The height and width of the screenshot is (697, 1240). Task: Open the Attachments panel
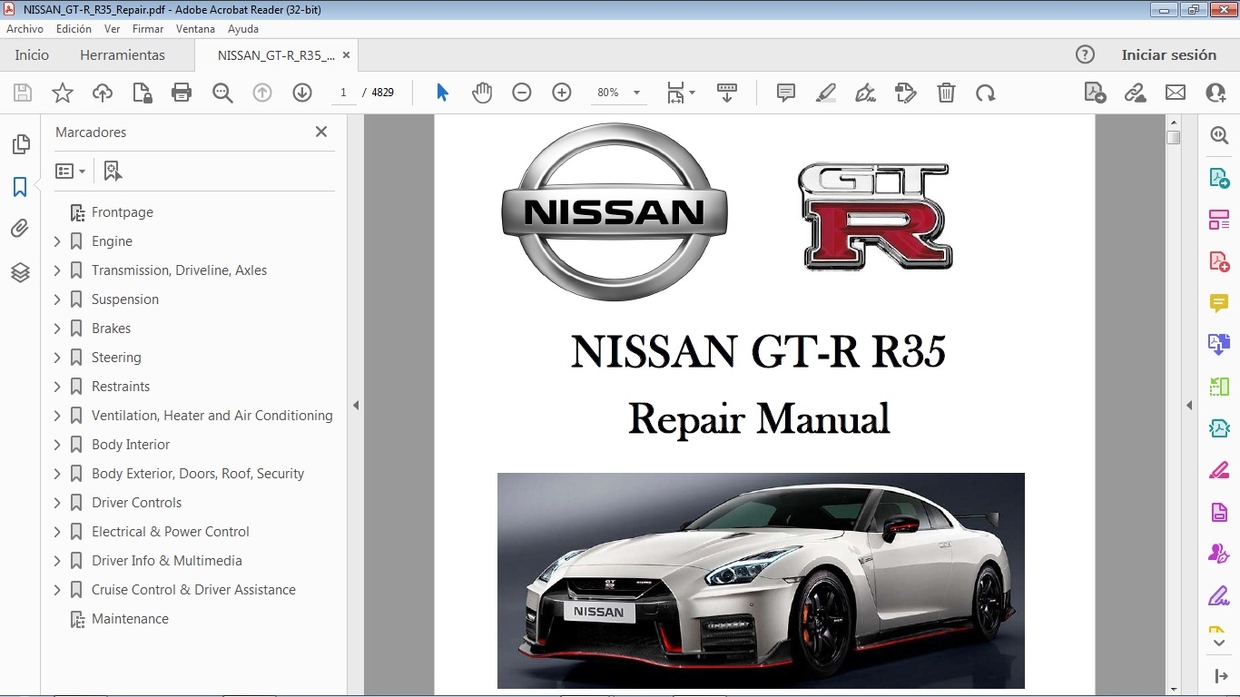coord(20,228)
